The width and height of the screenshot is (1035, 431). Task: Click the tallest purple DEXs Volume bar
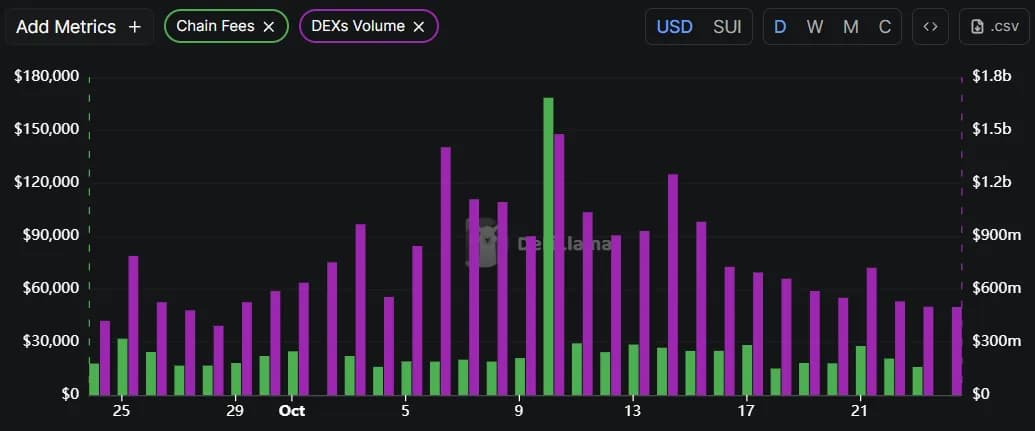pos(559,265)
